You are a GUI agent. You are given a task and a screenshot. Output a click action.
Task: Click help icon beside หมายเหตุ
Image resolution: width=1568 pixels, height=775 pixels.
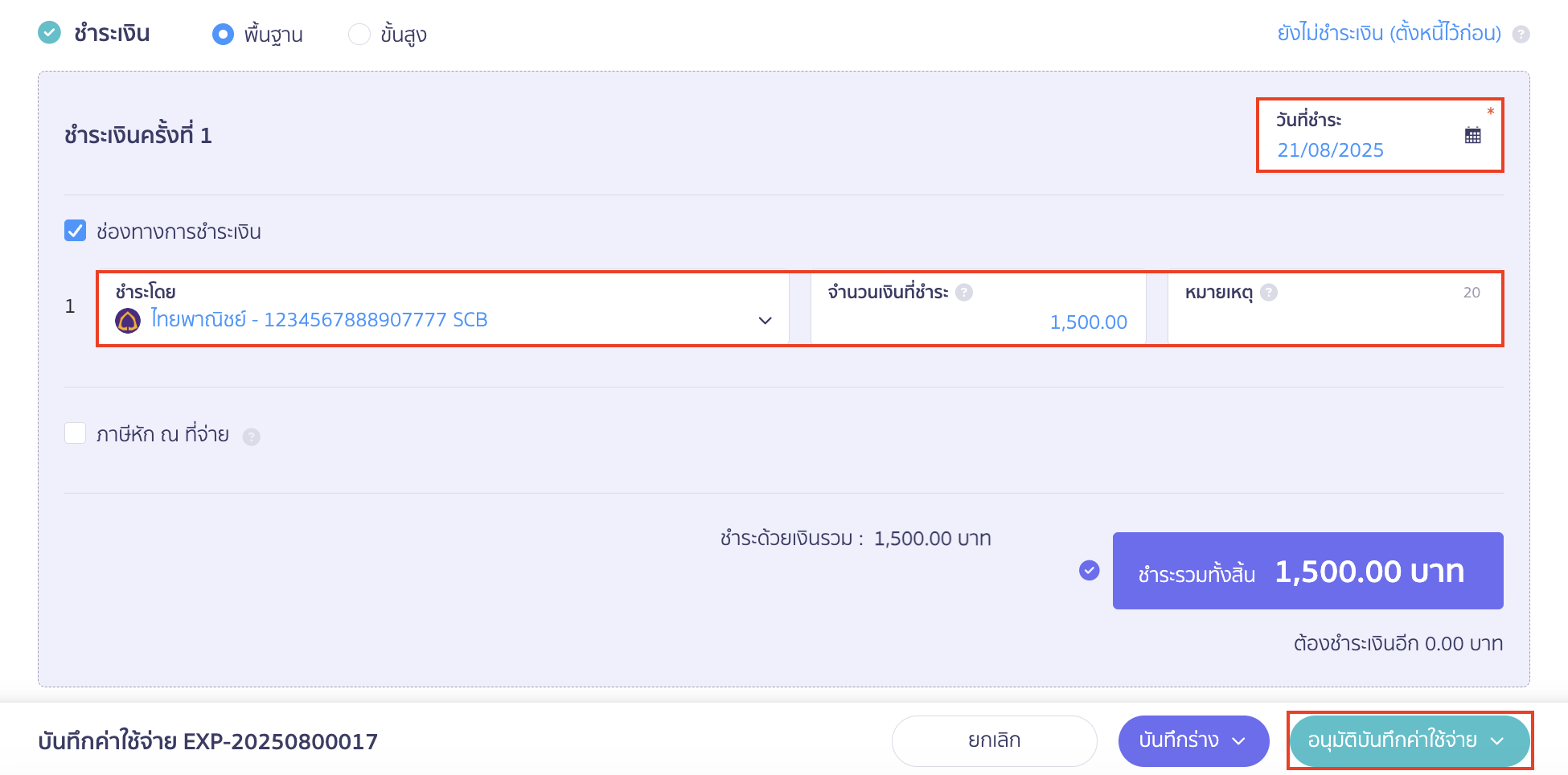pos(1269,293)
